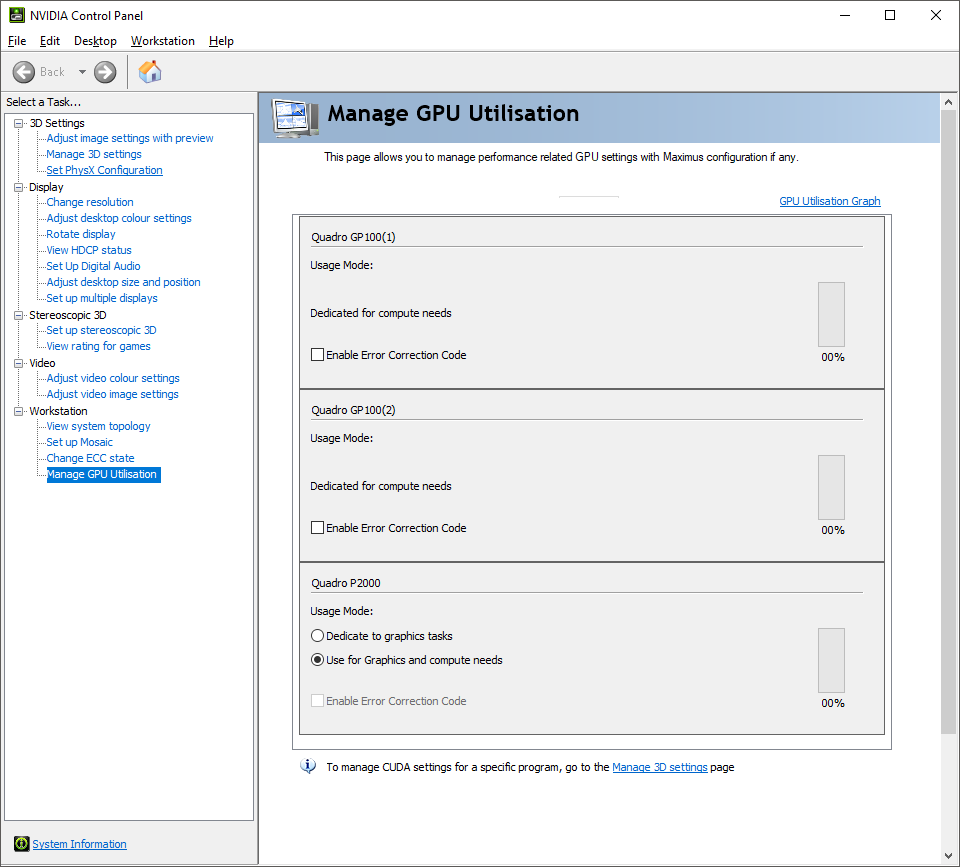Click the Home icon in toolbar
Screen dimensions: 960x867
pyautogui.click(x=150, y=72)
